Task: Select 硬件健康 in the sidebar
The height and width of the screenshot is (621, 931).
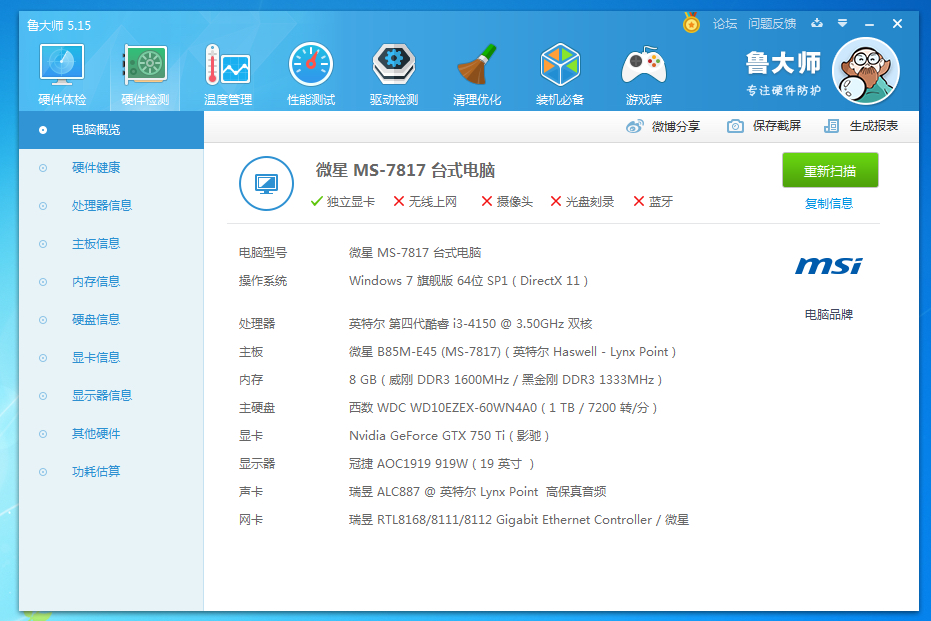Action: (111, 167)
